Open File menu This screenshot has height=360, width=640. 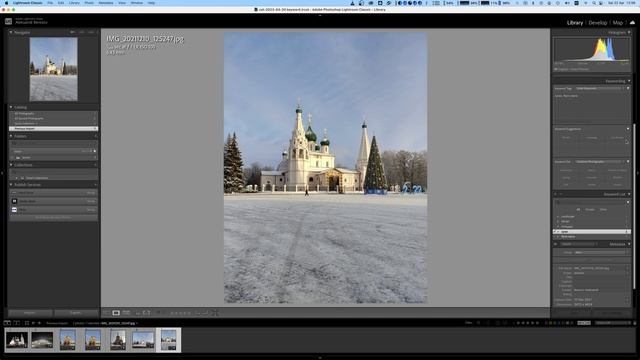coord(50,3)
